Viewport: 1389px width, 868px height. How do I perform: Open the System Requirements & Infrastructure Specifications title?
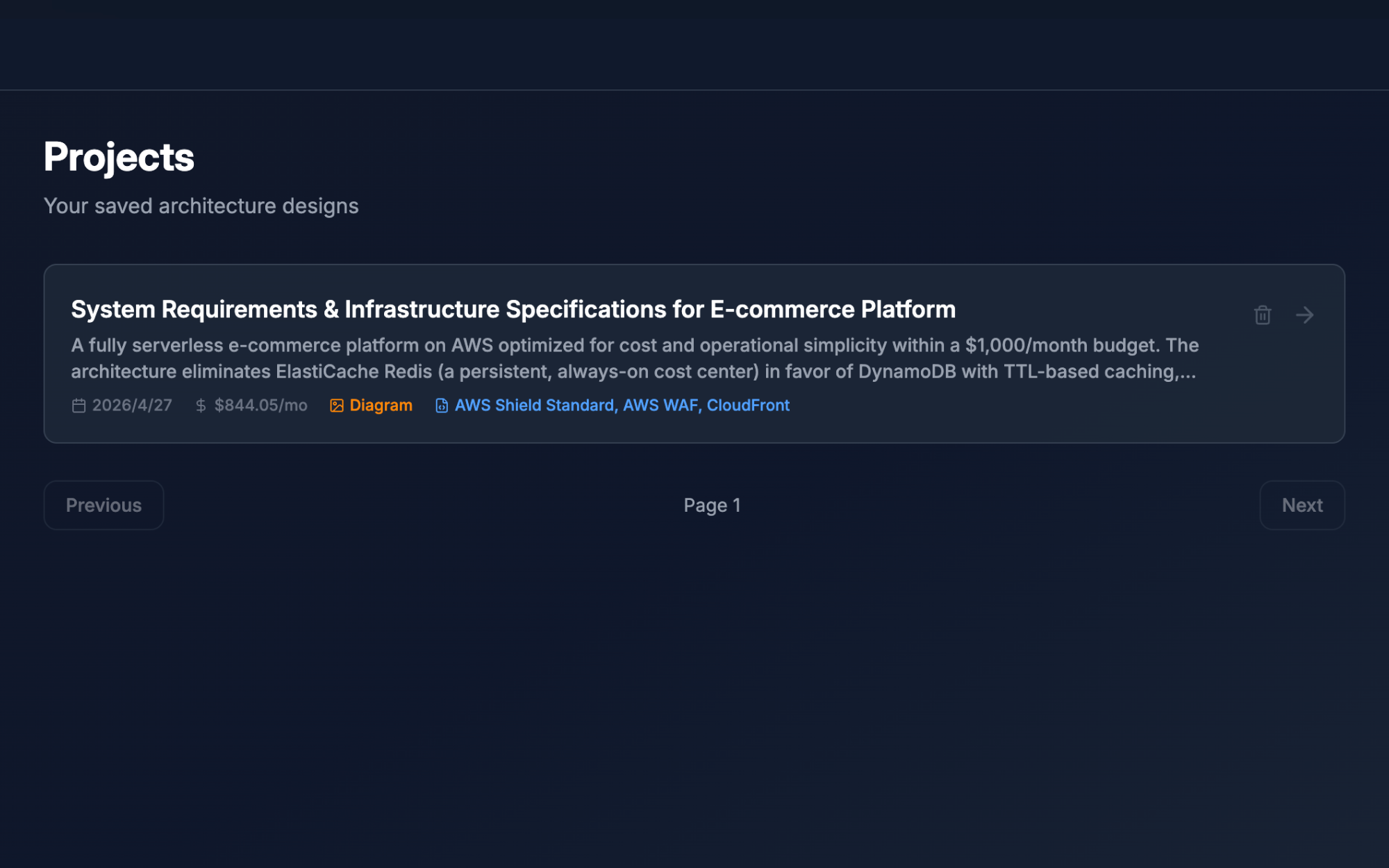point(513,310)
